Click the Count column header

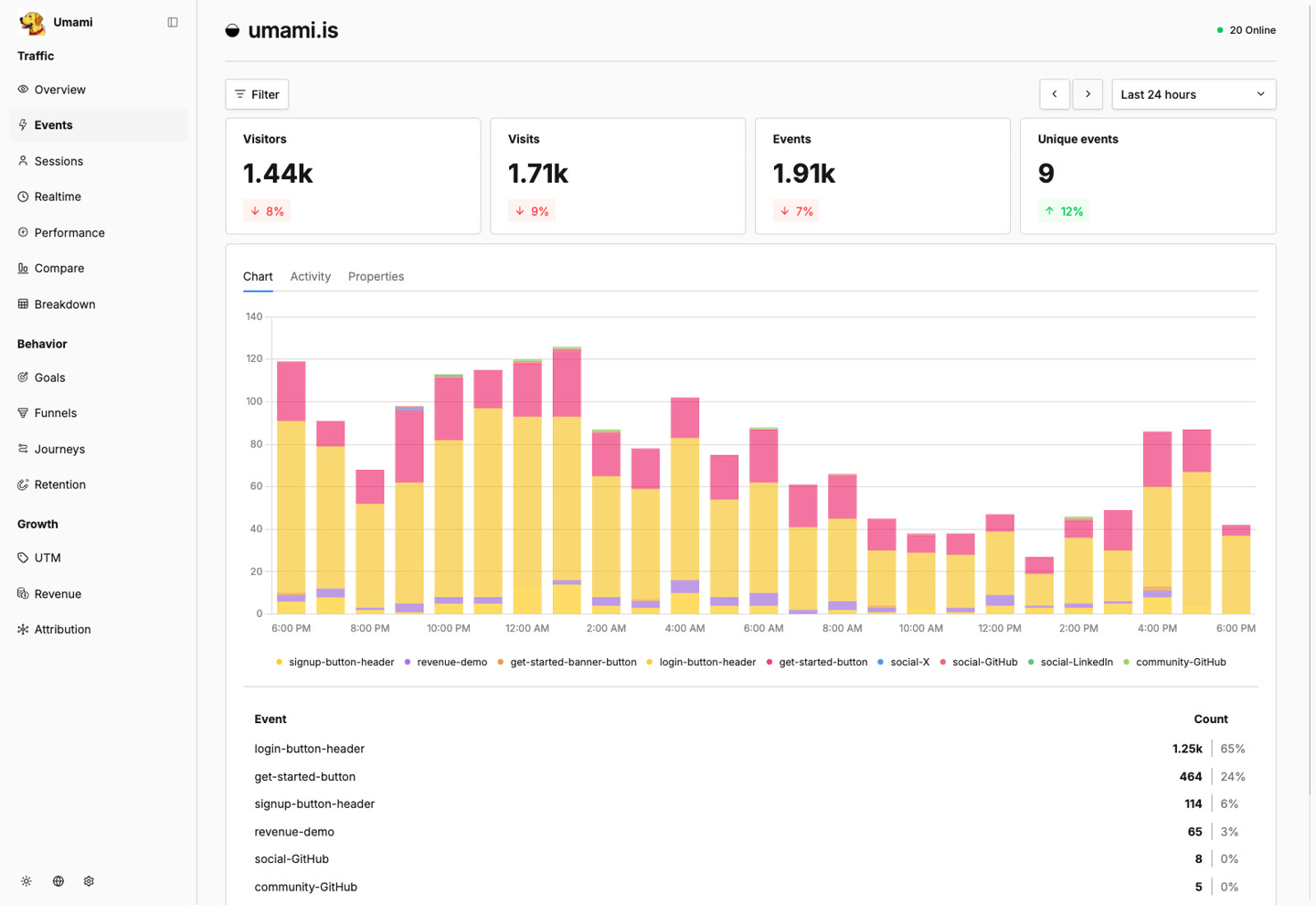[1210, 719]
